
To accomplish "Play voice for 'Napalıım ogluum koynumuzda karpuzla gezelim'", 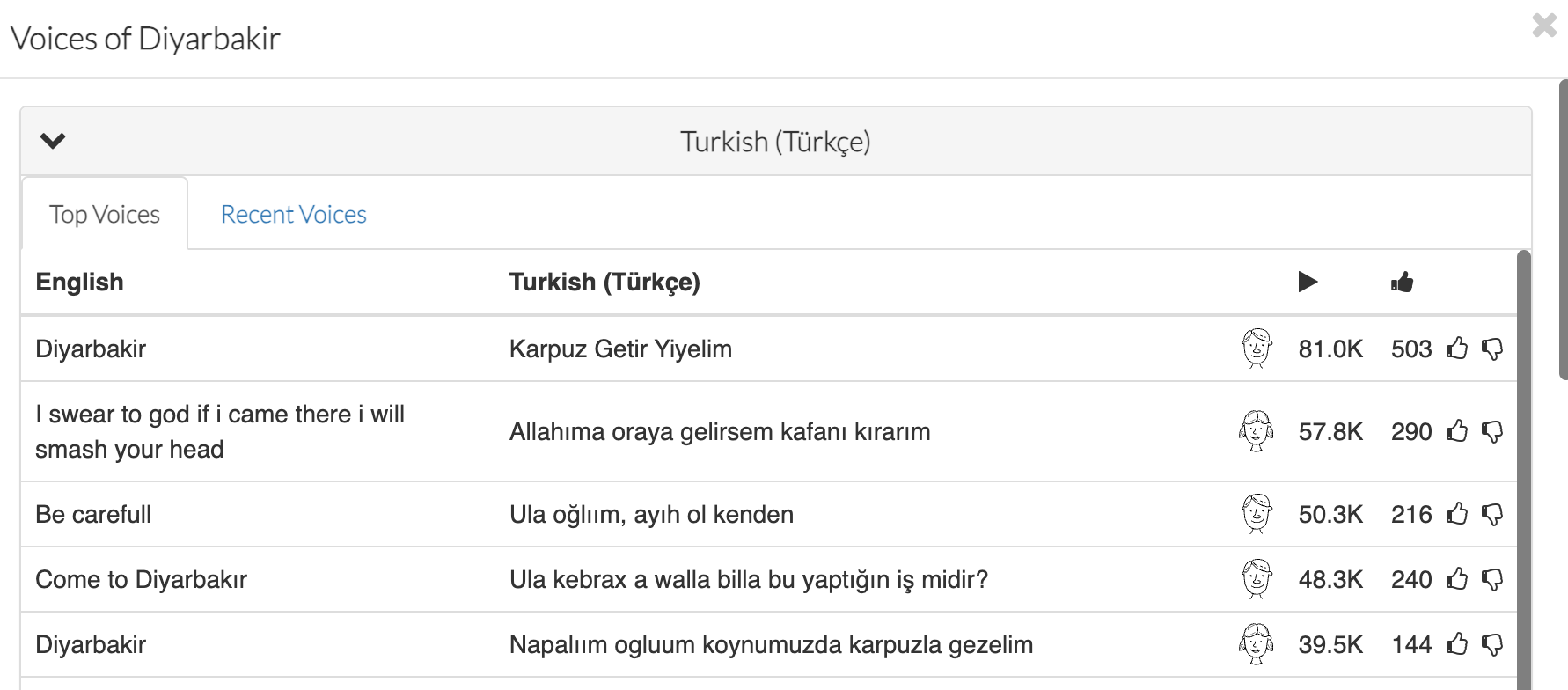I will [1257, 644].
